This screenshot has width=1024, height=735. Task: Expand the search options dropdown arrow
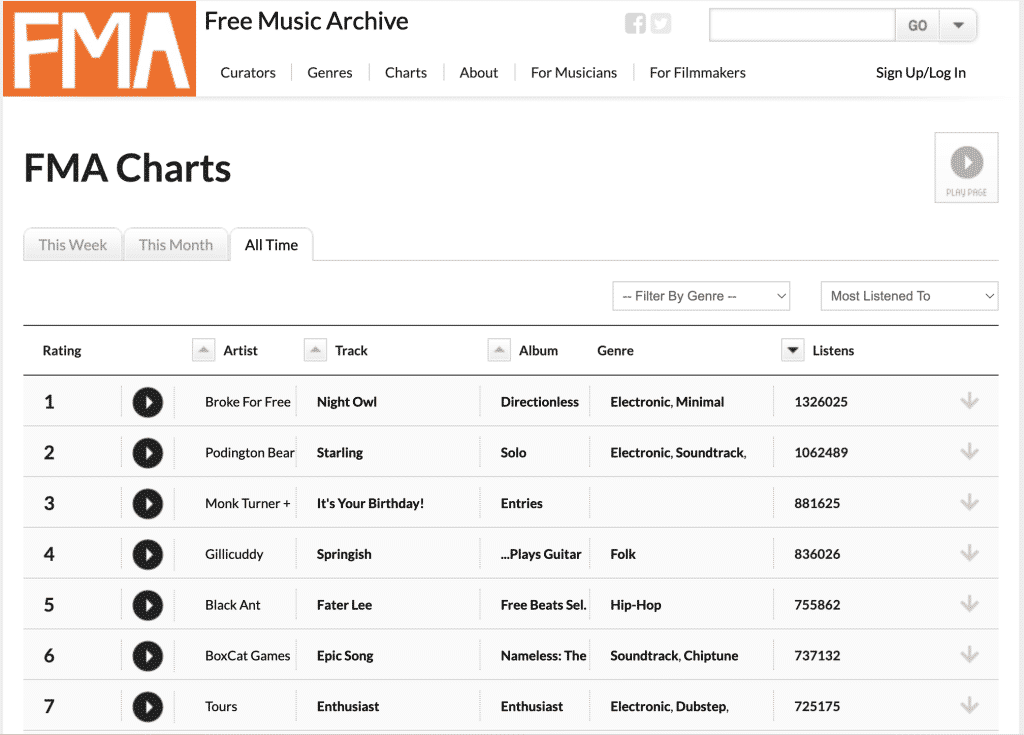point(959,25)
